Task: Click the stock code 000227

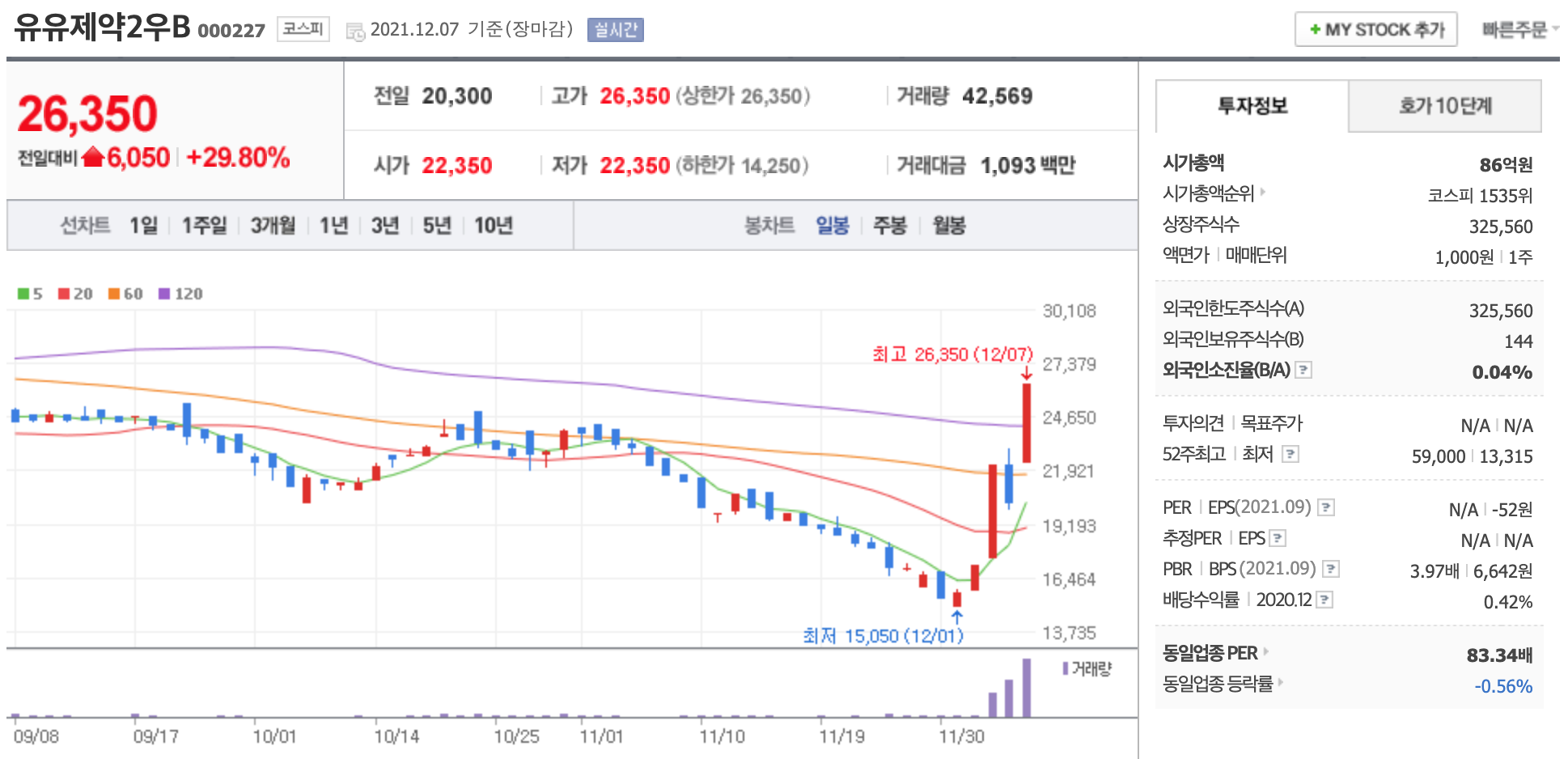Action: [231, 31]
